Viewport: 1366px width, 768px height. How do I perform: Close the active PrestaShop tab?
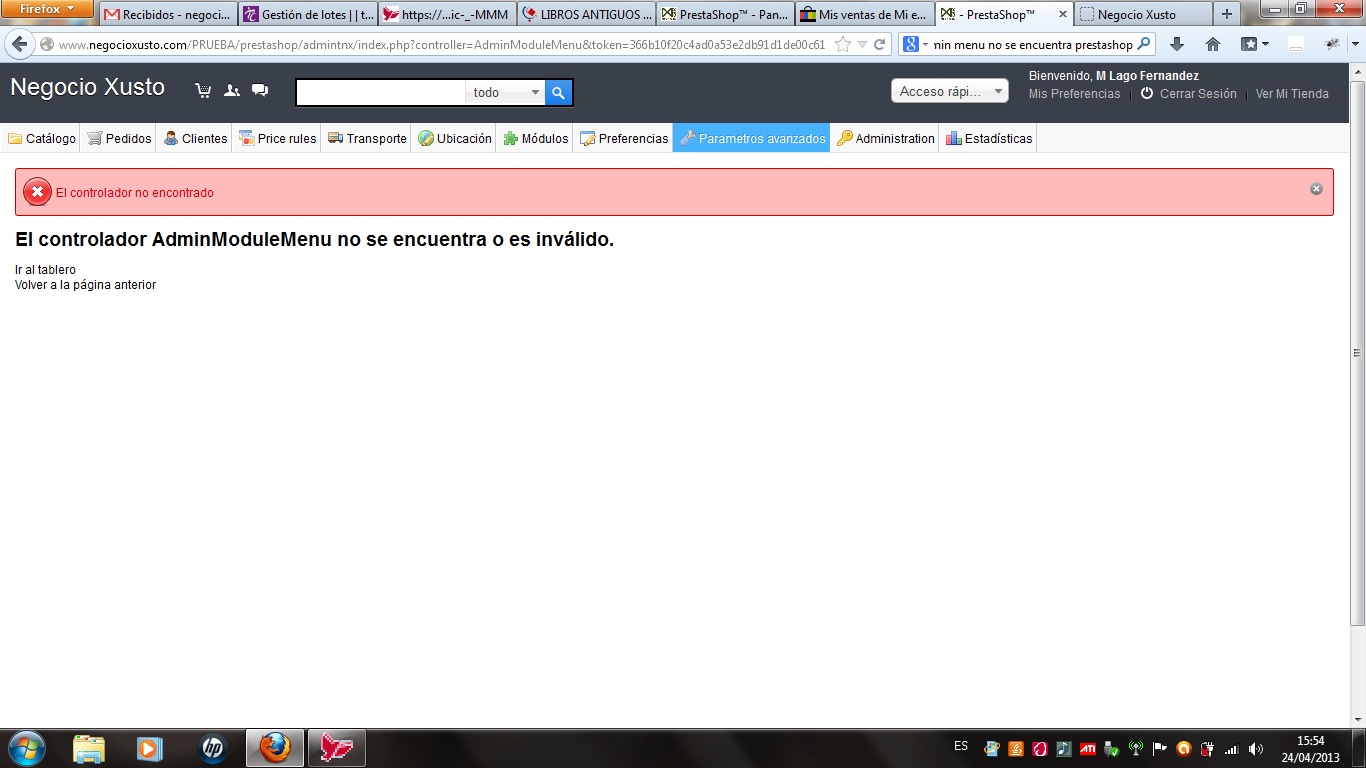click(x=1063, y=15)
